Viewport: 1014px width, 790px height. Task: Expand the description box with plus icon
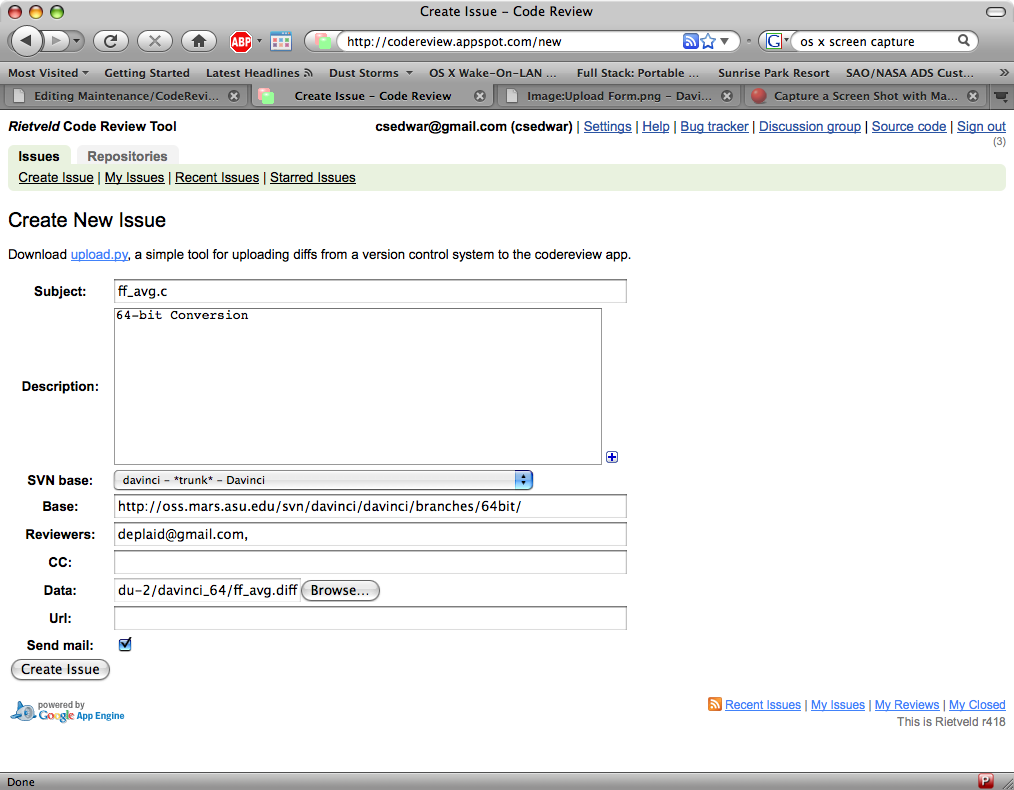click(612, 457)
